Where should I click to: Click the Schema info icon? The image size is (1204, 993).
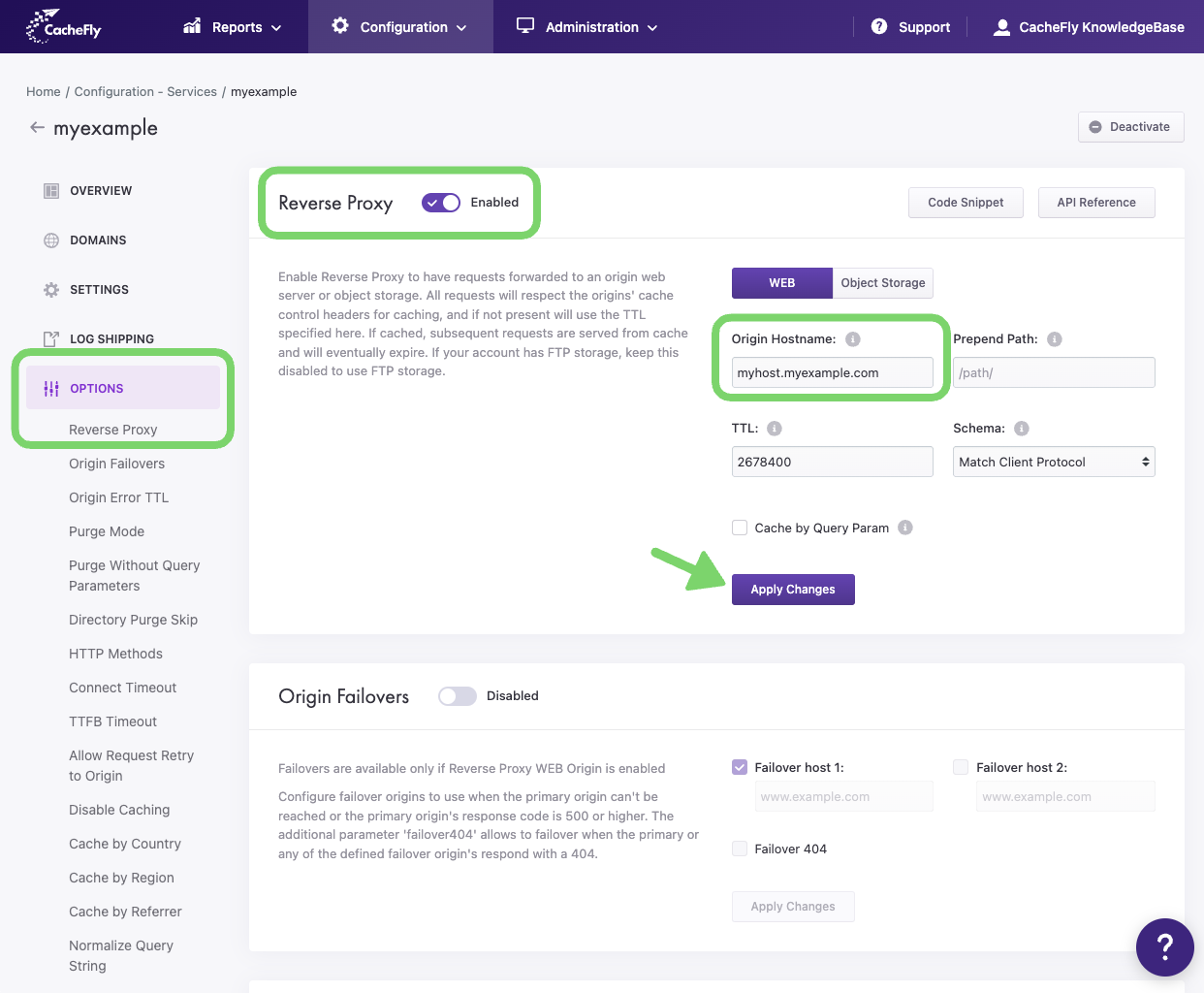pos(1022,429)
